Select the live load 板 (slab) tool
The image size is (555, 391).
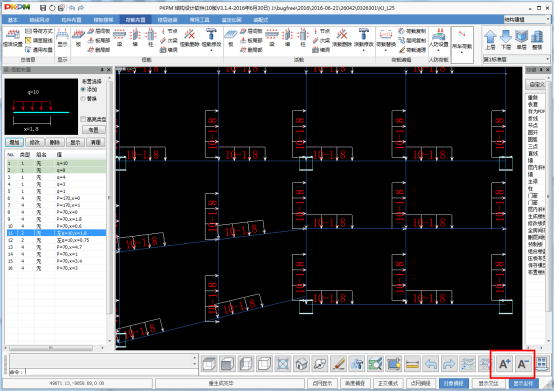[231, 38]
